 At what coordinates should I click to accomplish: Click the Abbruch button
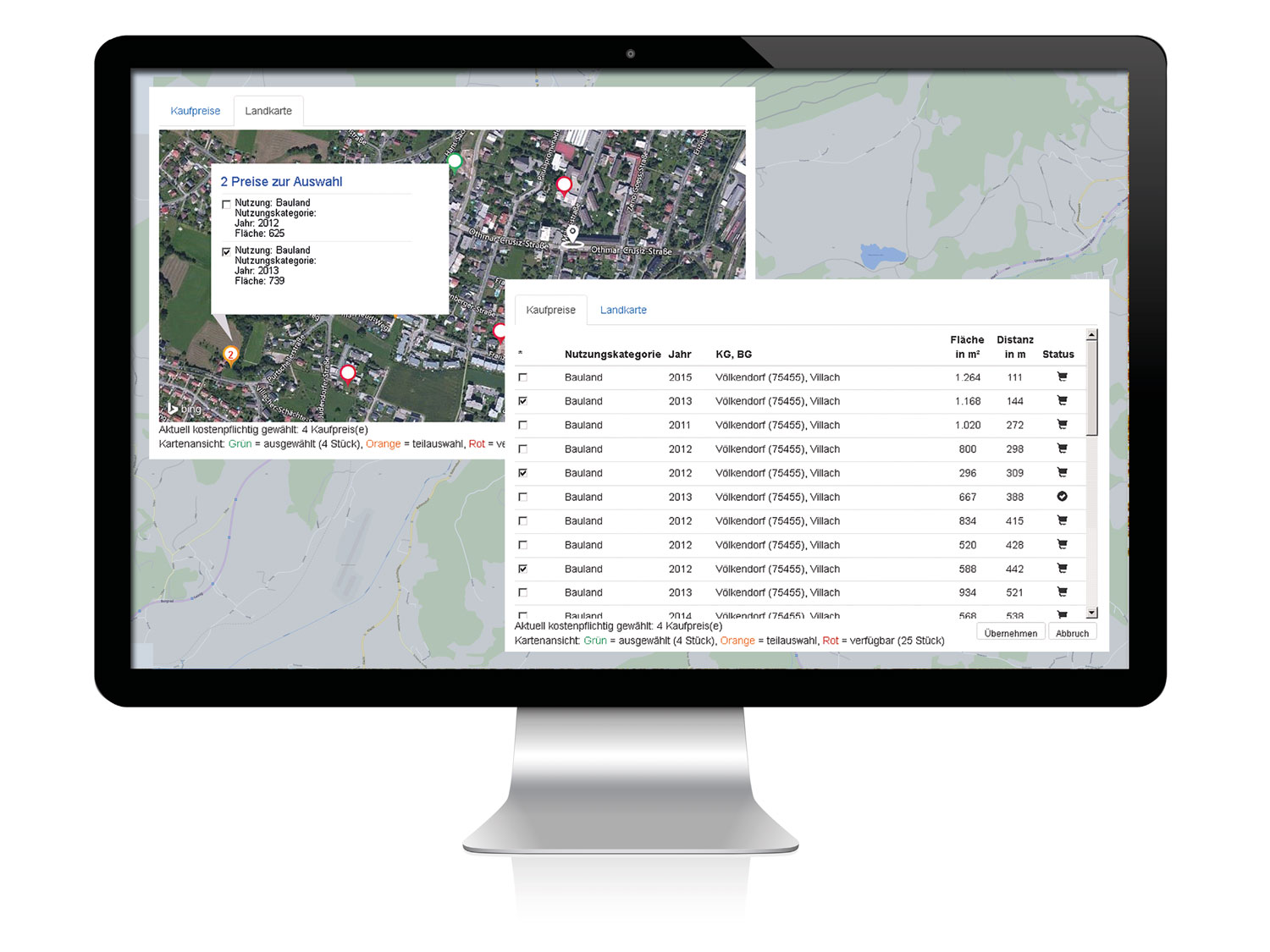click(x=1072, y=633)
